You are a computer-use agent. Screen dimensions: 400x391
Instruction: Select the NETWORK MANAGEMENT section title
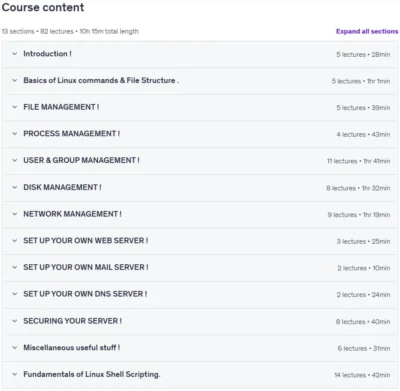(72, 214)
